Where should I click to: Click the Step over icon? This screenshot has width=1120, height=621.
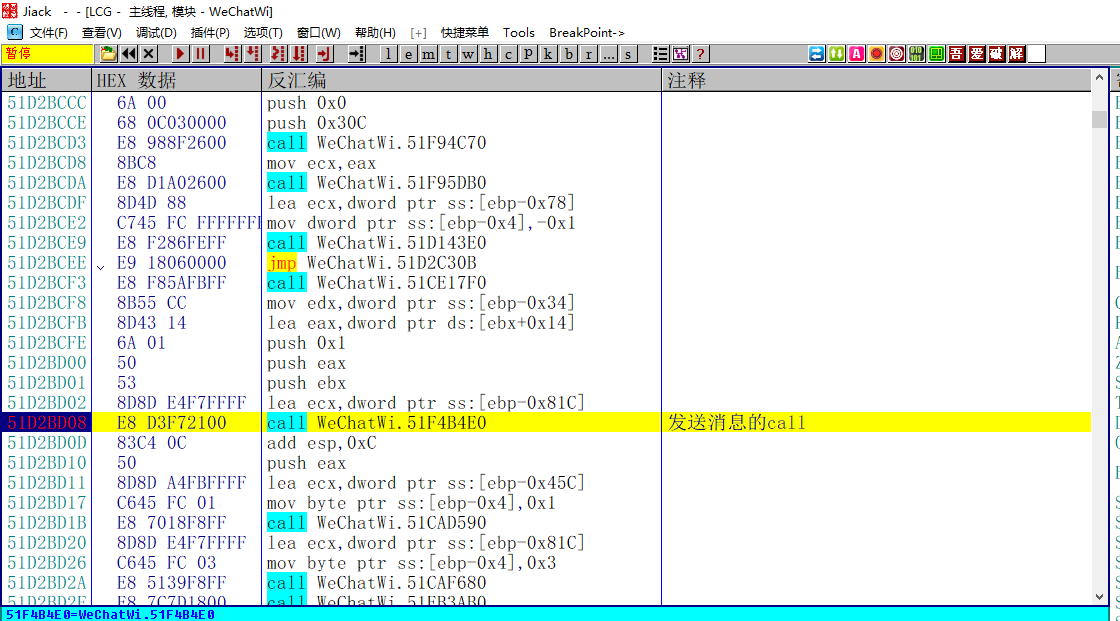point(253,54)
